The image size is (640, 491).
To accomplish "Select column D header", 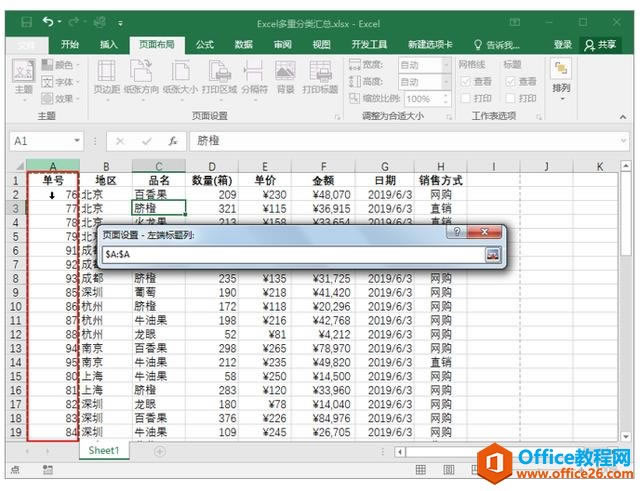I will 212,166.
